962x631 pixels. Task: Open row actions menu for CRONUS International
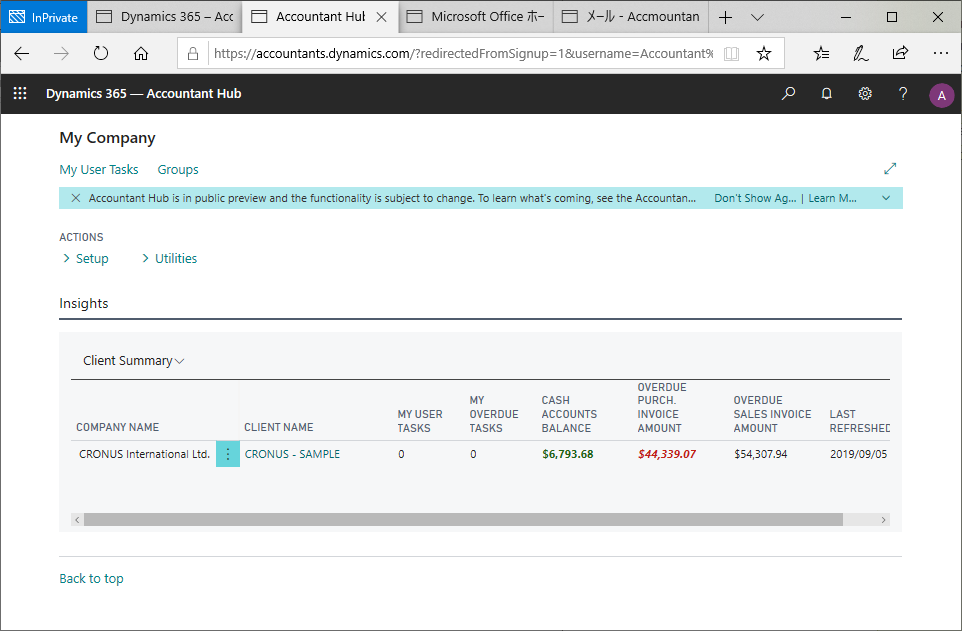click(228, 454)
